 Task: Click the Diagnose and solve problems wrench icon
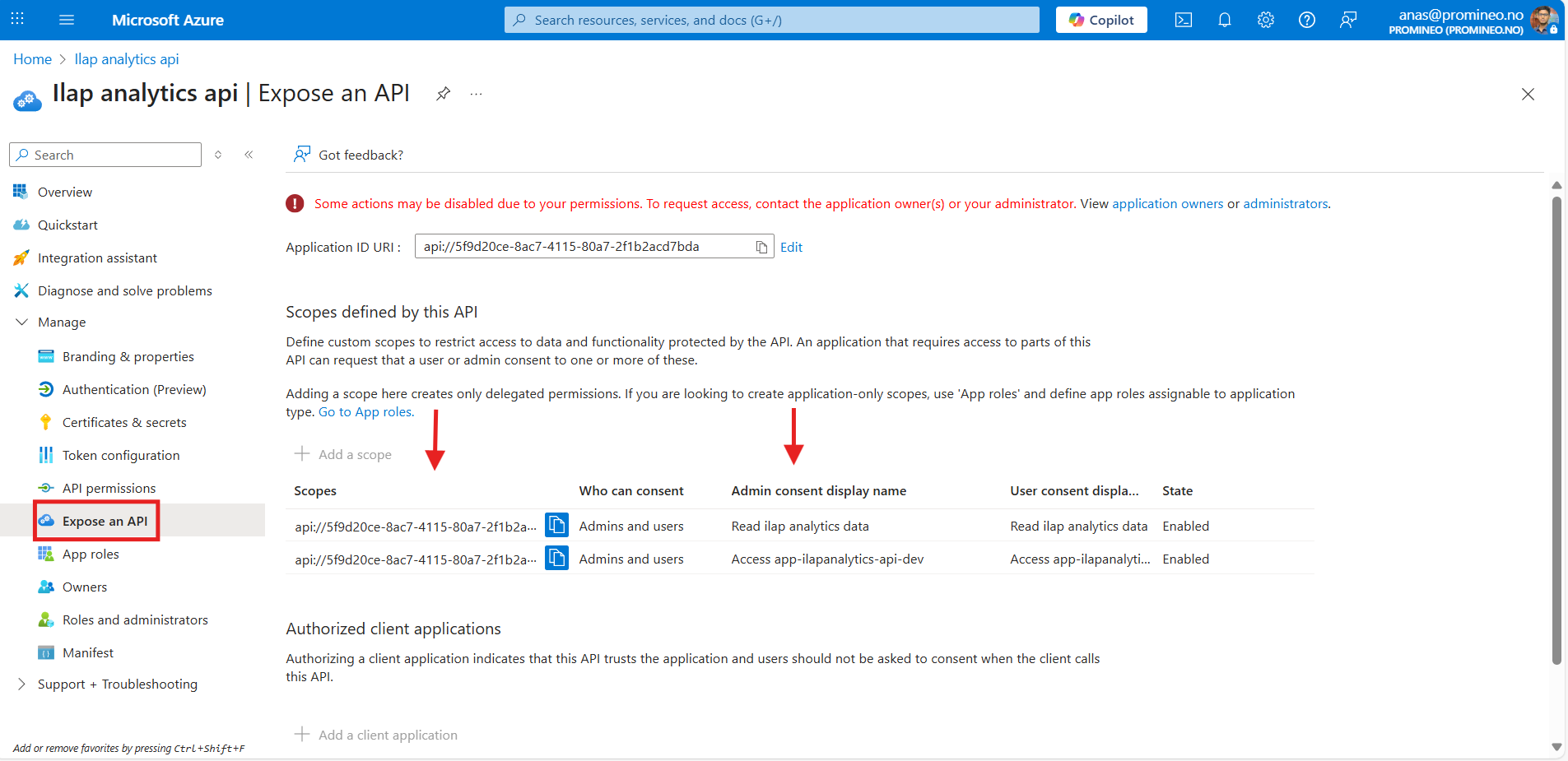click(x=21, y=290)
